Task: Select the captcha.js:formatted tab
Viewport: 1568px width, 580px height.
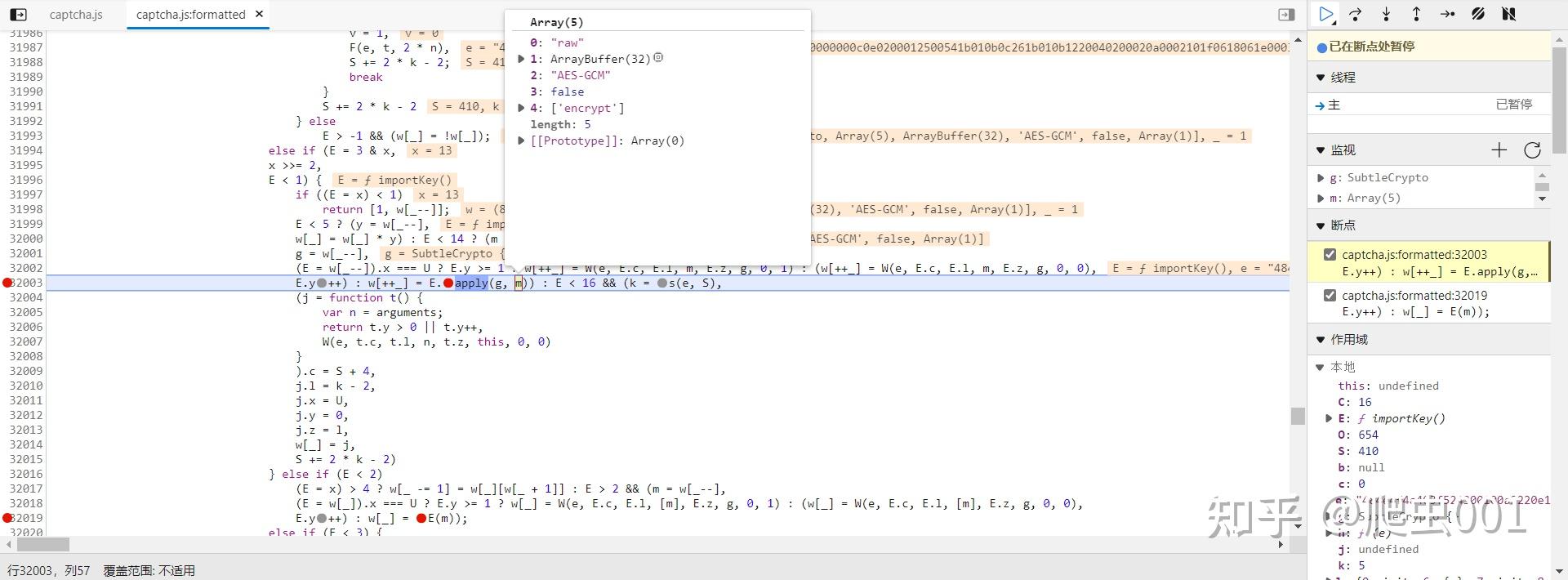Action: 190,15
